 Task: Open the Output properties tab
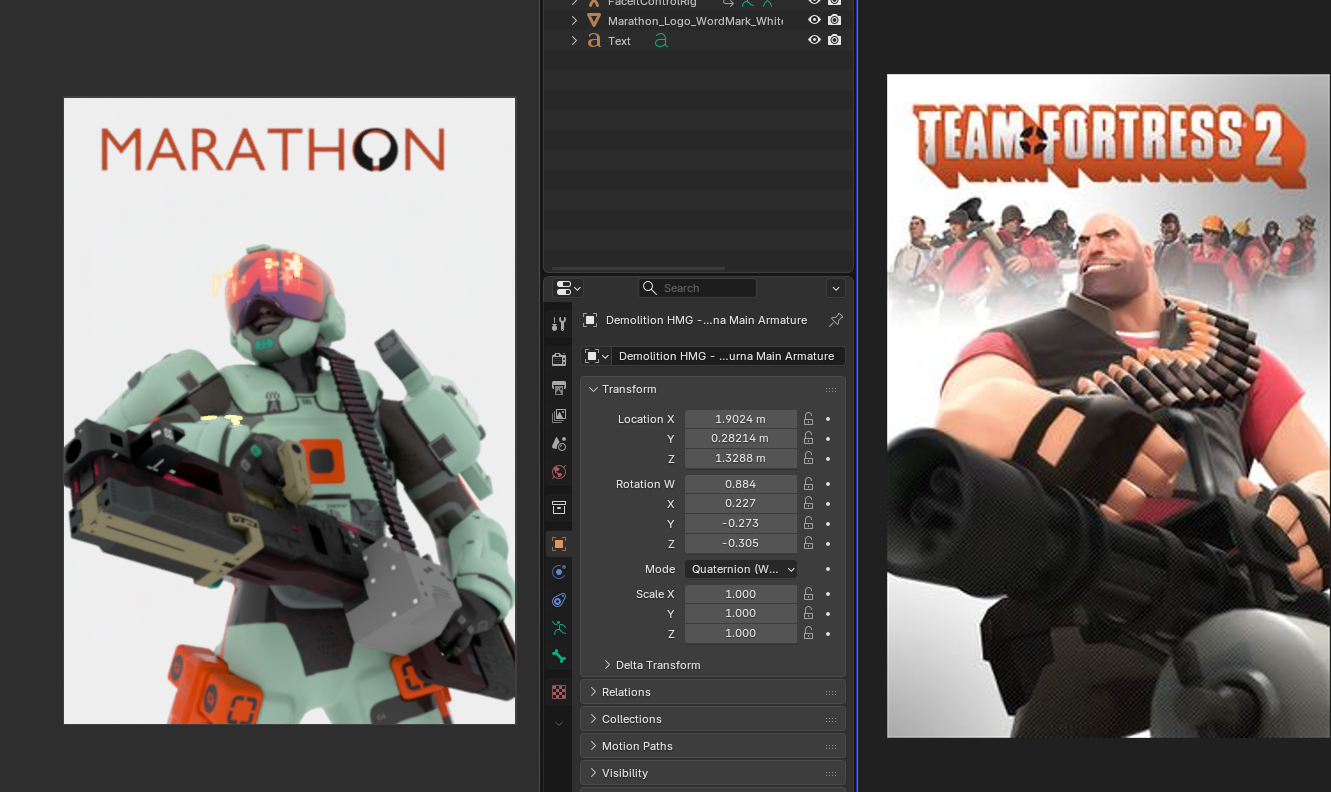click(559, 387)
